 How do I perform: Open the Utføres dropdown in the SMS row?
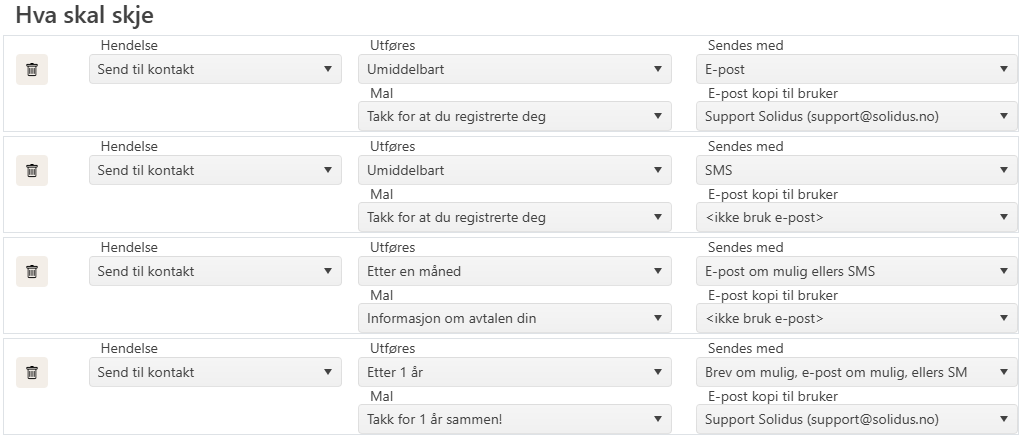pos(514,170)
